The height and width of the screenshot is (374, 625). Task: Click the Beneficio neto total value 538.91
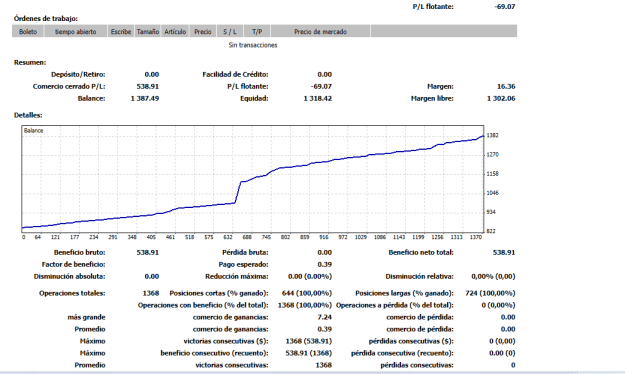504,252
